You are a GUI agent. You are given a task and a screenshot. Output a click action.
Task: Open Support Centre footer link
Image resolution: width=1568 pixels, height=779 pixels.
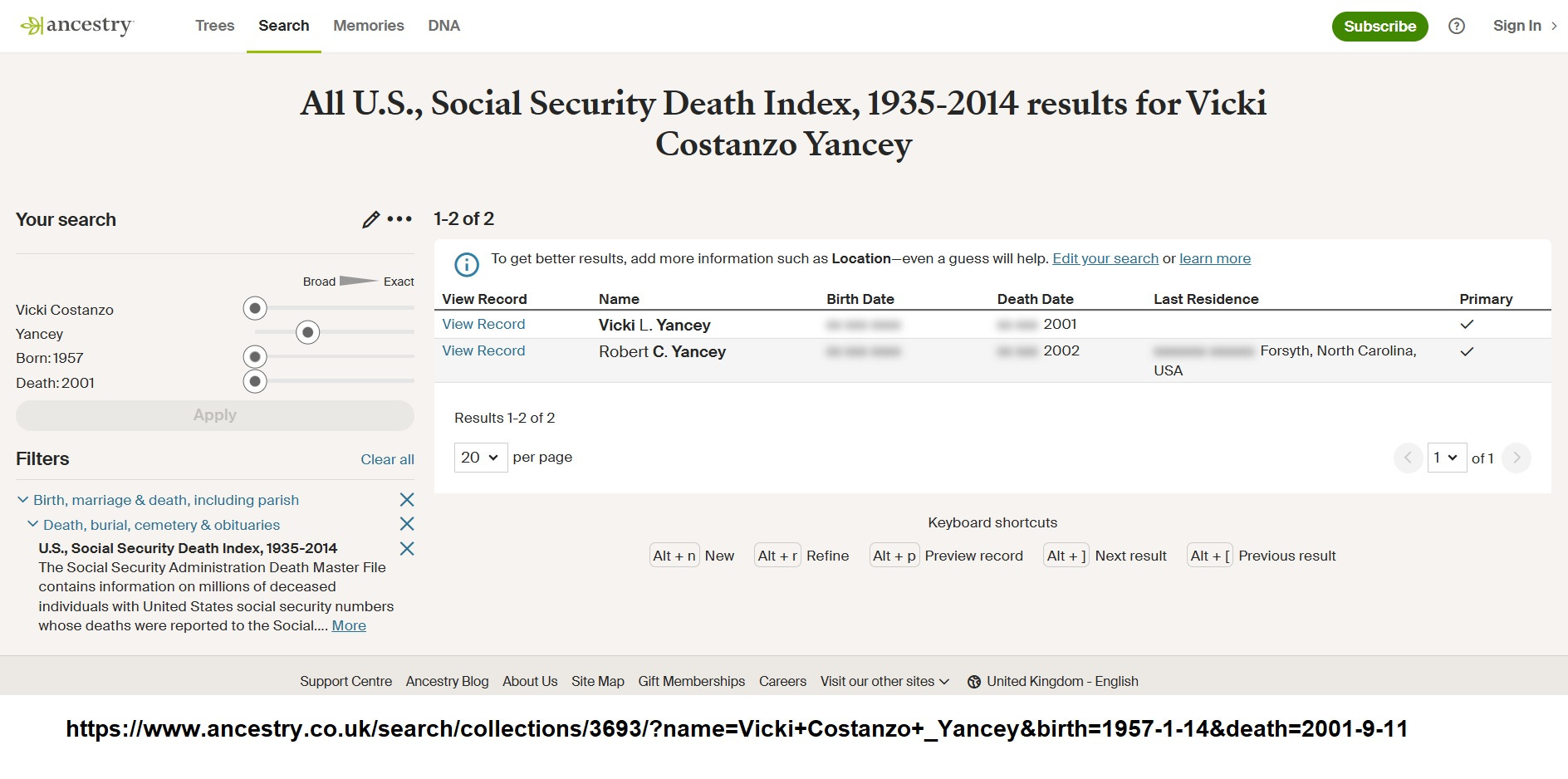coord(345,681)
